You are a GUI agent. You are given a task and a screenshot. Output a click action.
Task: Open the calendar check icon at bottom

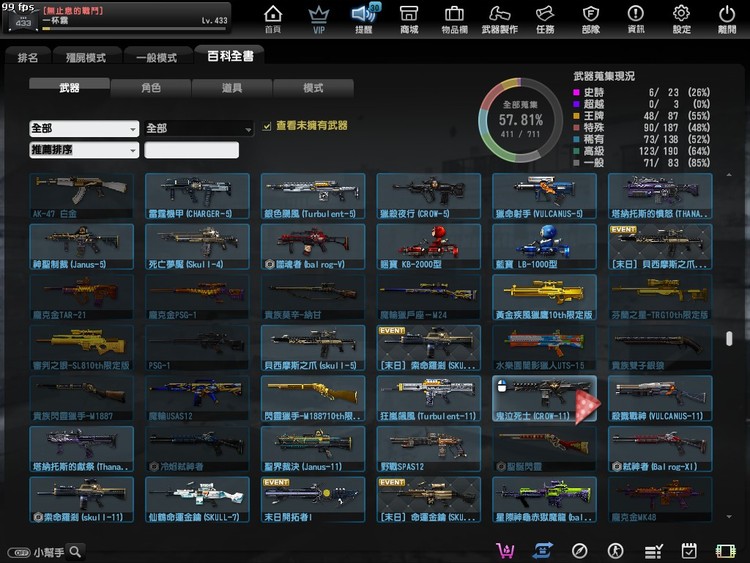click(x=689, y=551)
